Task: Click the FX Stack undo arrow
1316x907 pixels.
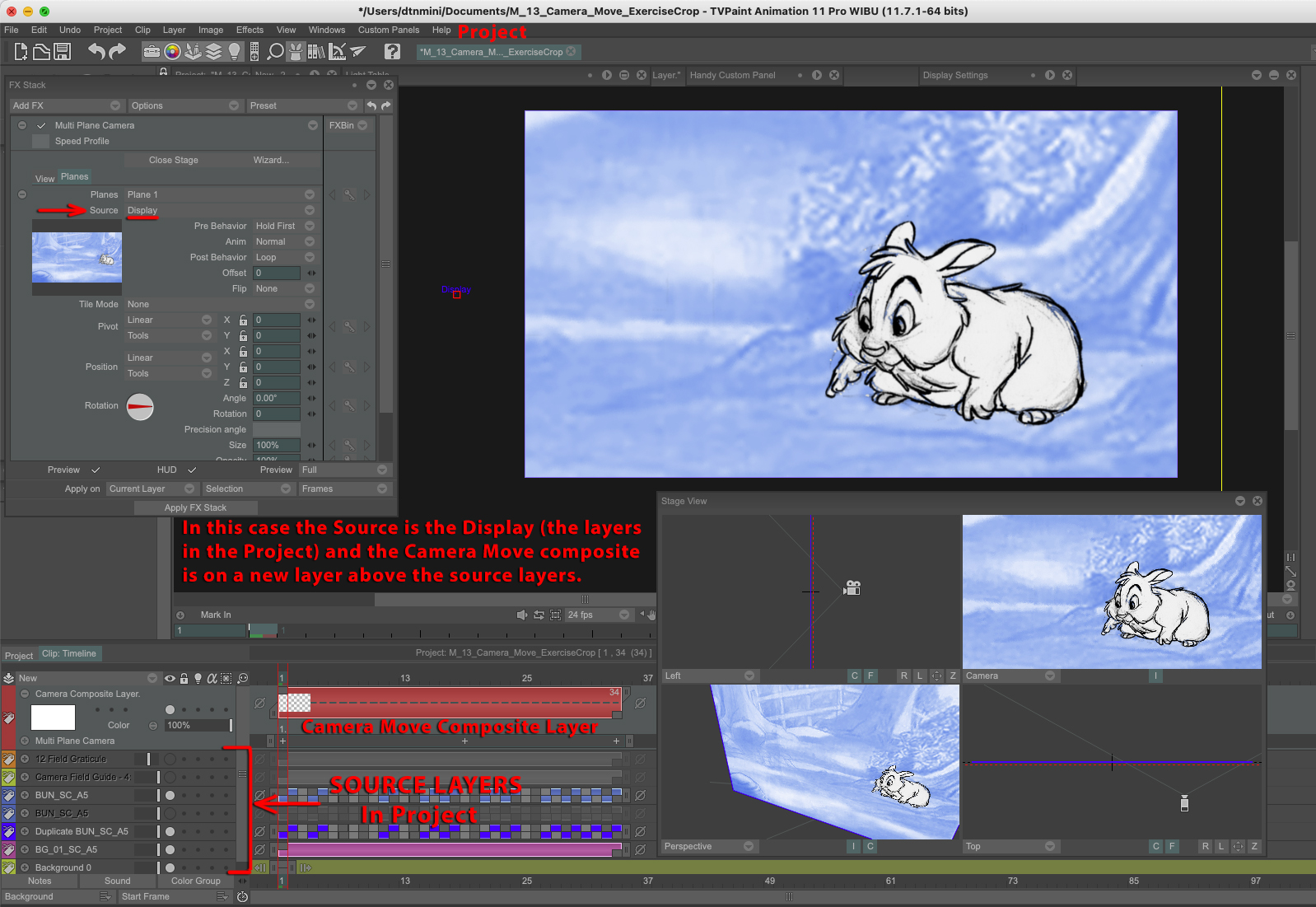Action: (371, 105)
